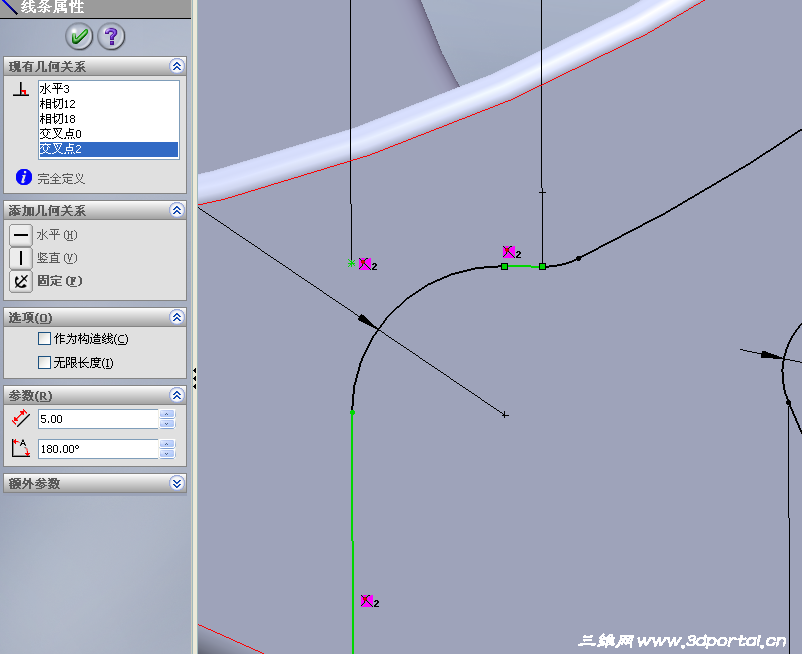The width and height of the screenshot is (802, 654).
Task: Select highlighted relation 交叉点2
Action: tap(108, 149)
